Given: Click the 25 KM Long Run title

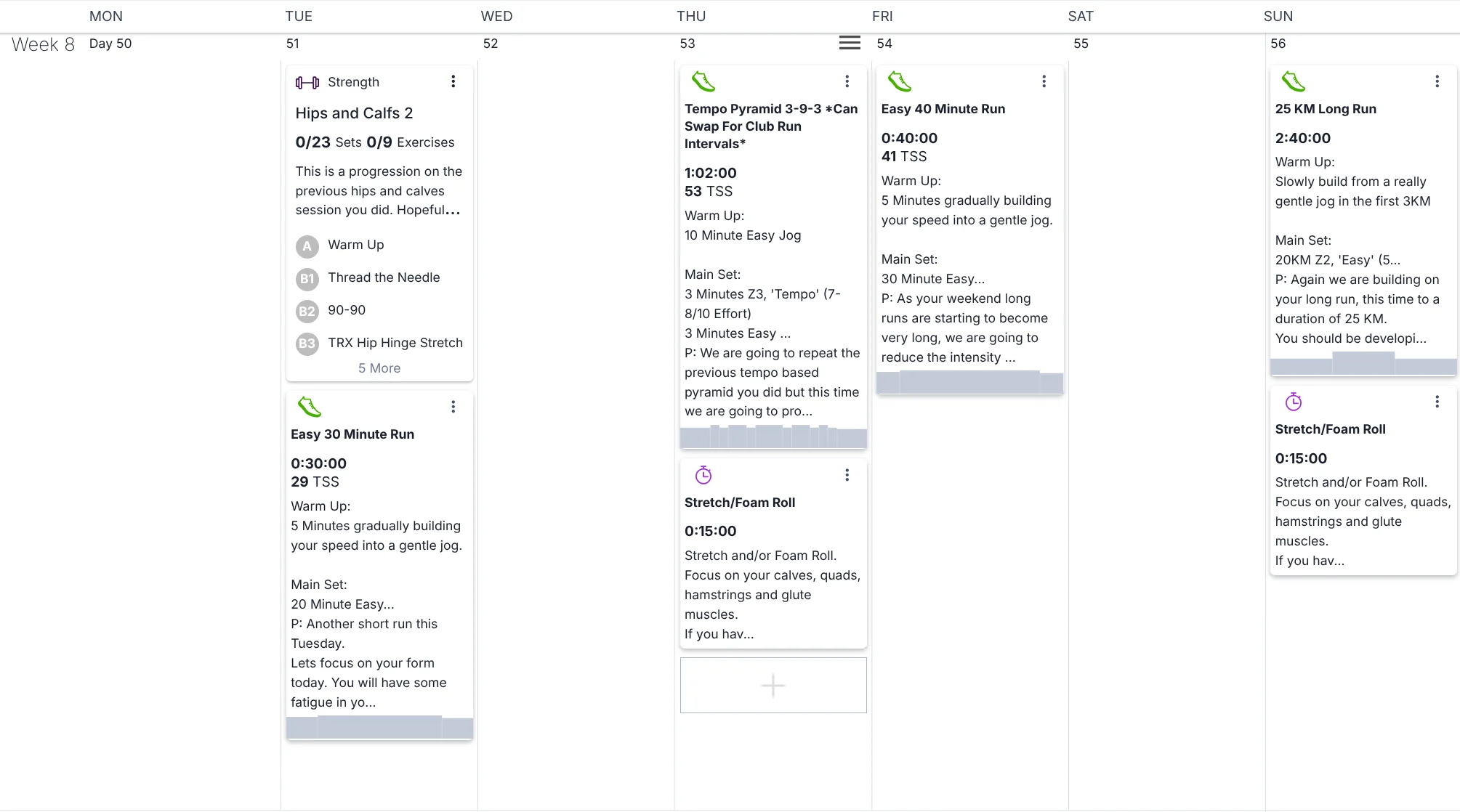Looking at the screenshot, I should click(x=1326, y=109).
